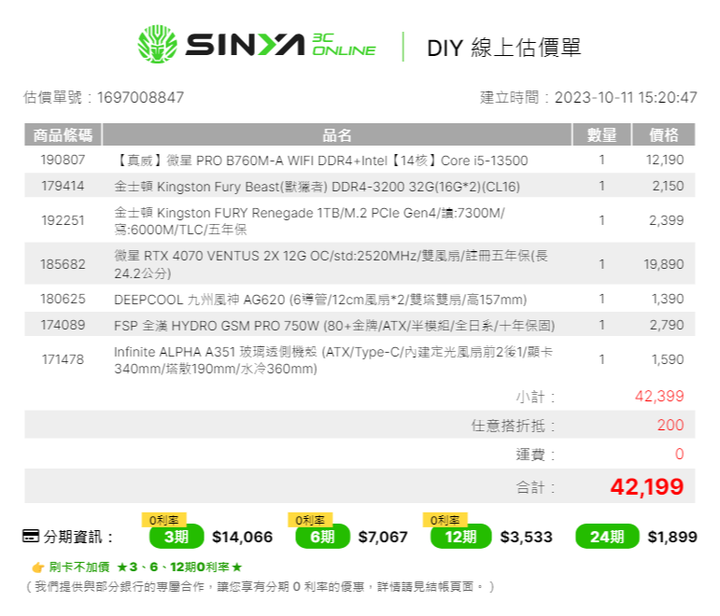720x616 pixels.
Task: Click the 數量 column header
Action: tap(602, 135)
